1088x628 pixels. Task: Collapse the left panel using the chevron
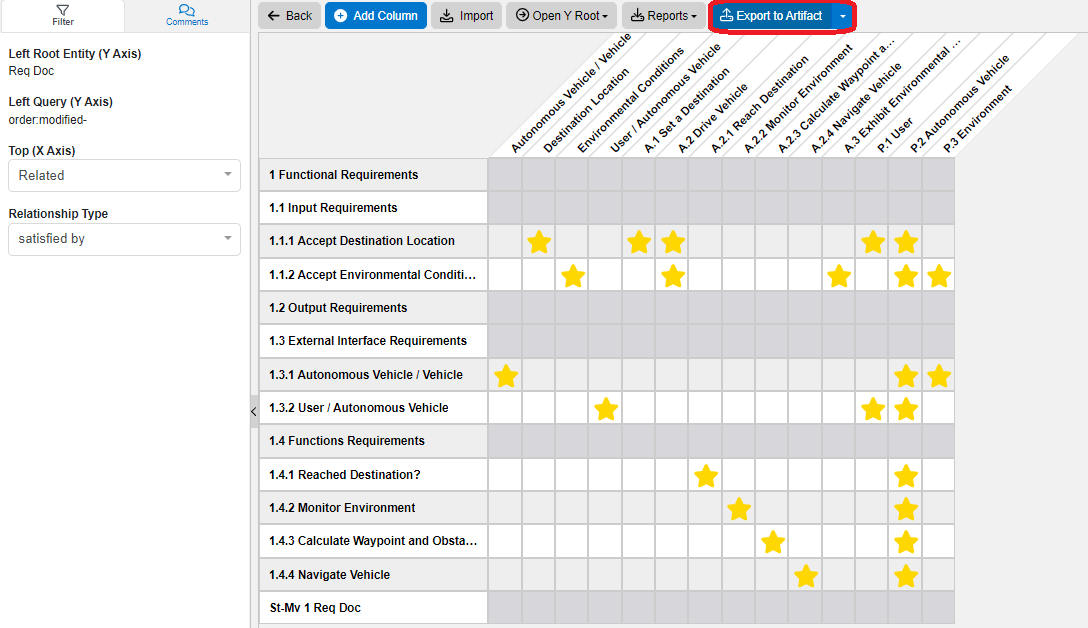[253, 411]
